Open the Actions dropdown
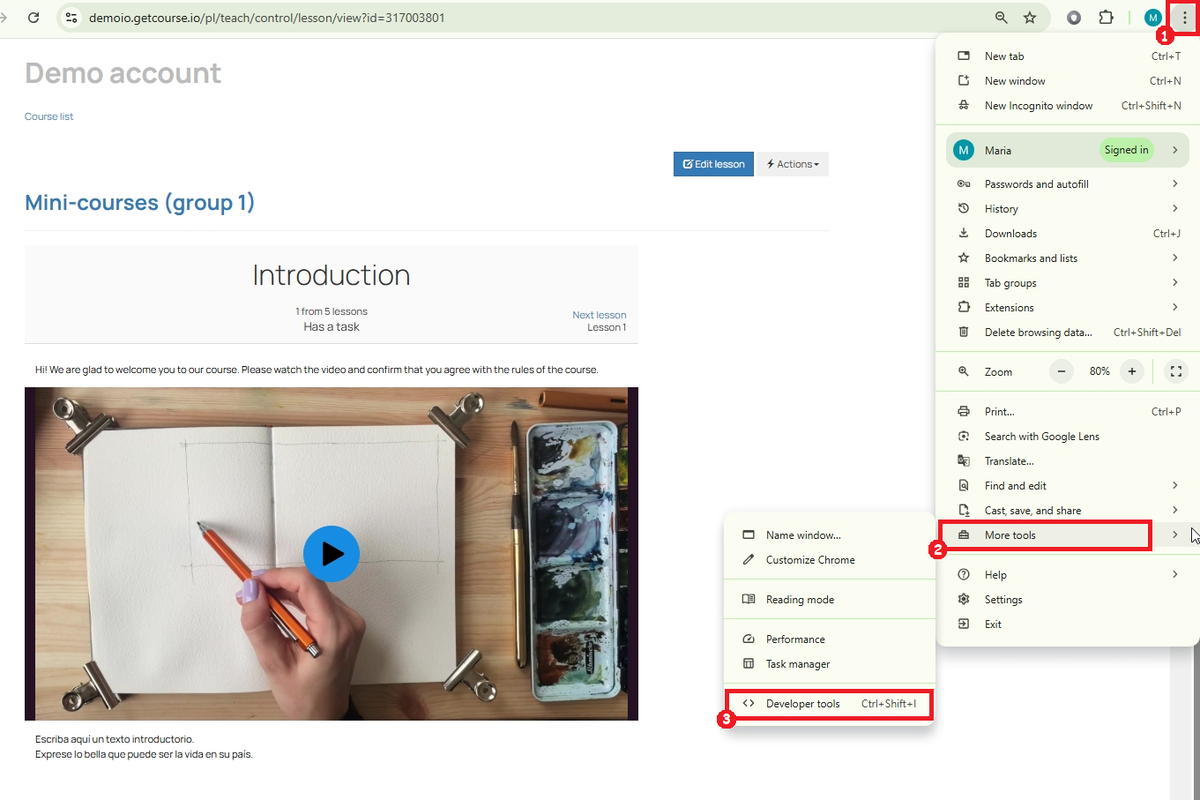 tap(792, 164)
